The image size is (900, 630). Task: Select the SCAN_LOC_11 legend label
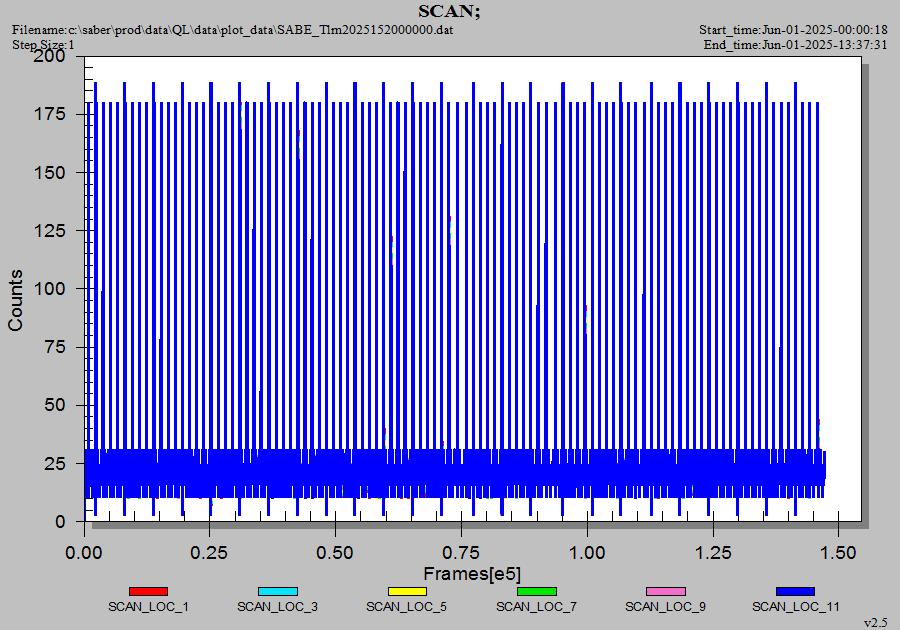796,606
